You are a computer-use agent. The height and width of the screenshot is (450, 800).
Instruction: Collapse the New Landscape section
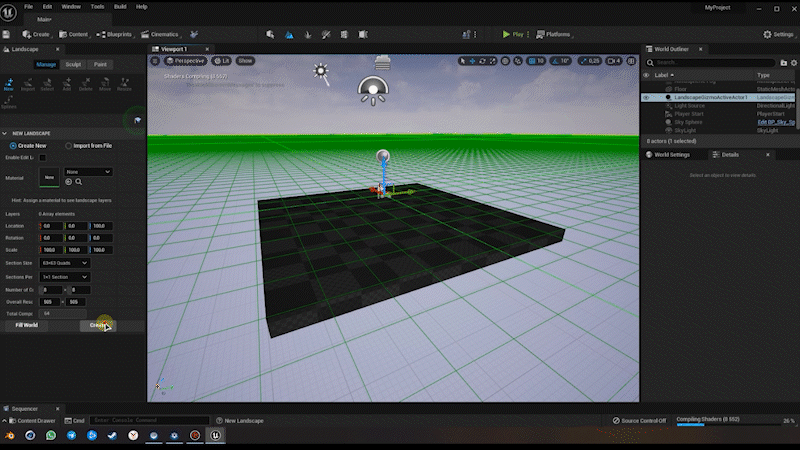[5, 134]
